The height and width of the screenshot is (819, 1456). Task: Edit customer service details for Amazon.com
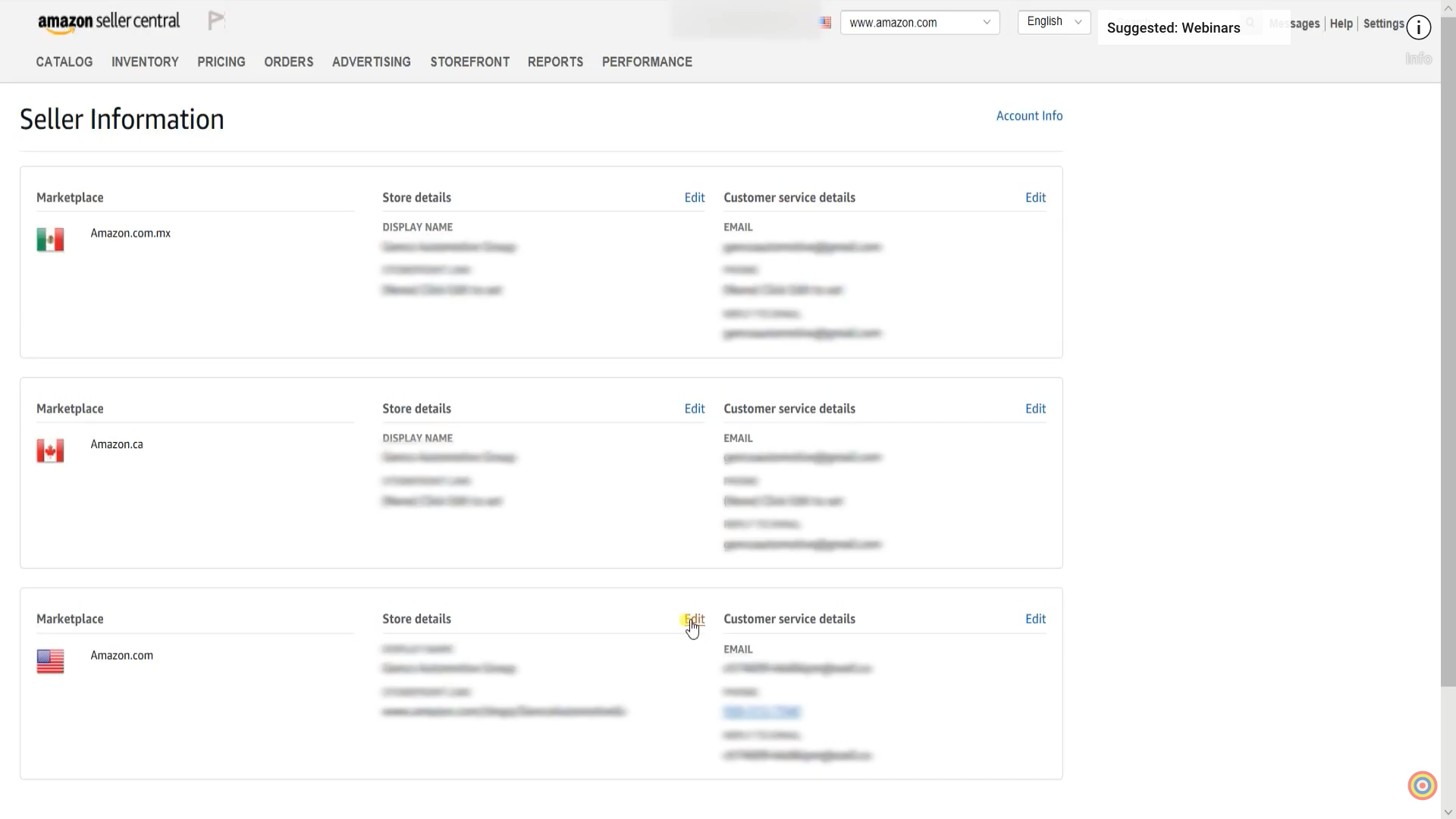tap(1035, 620)
